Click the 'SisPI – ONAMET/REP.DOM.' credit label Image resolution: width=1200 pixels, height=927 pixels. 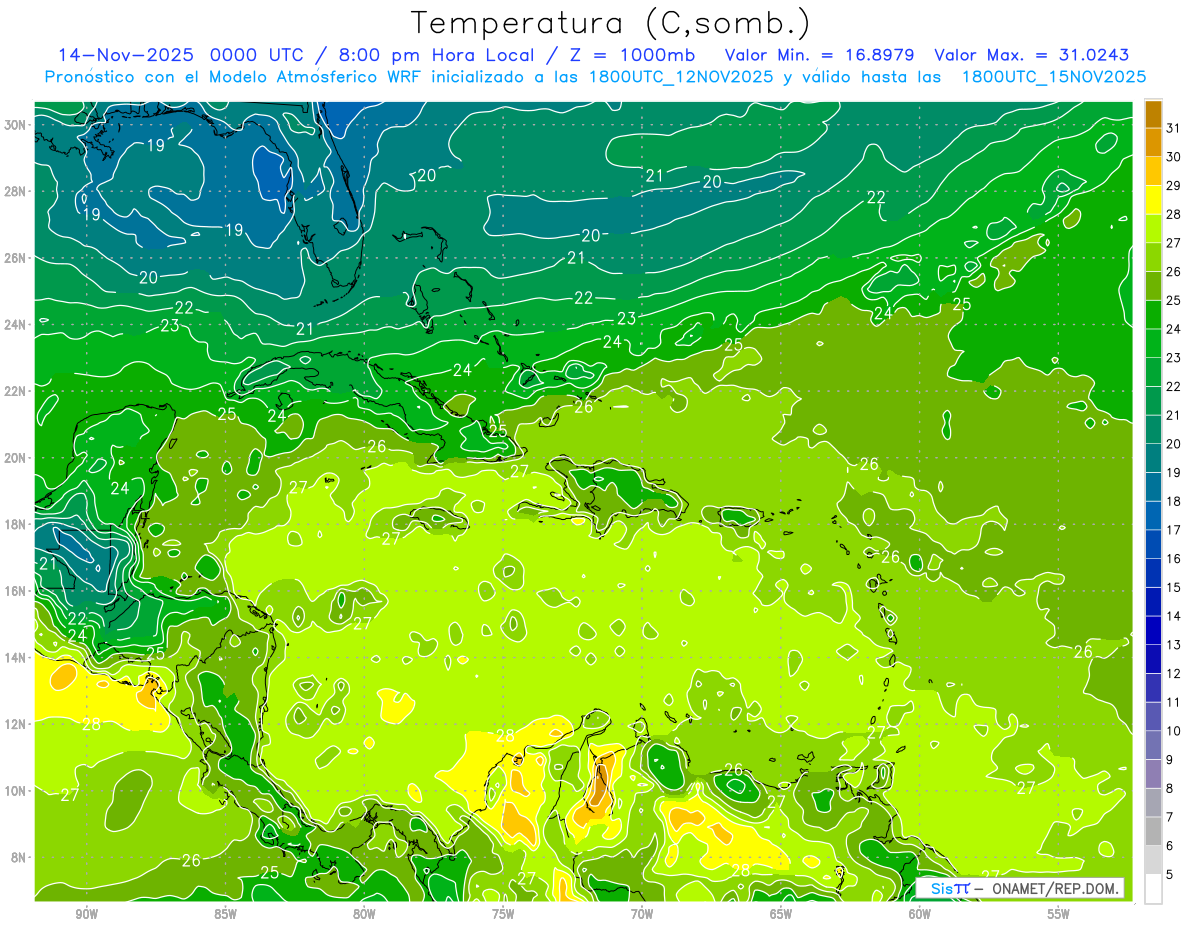click(x=1021, y=888)
